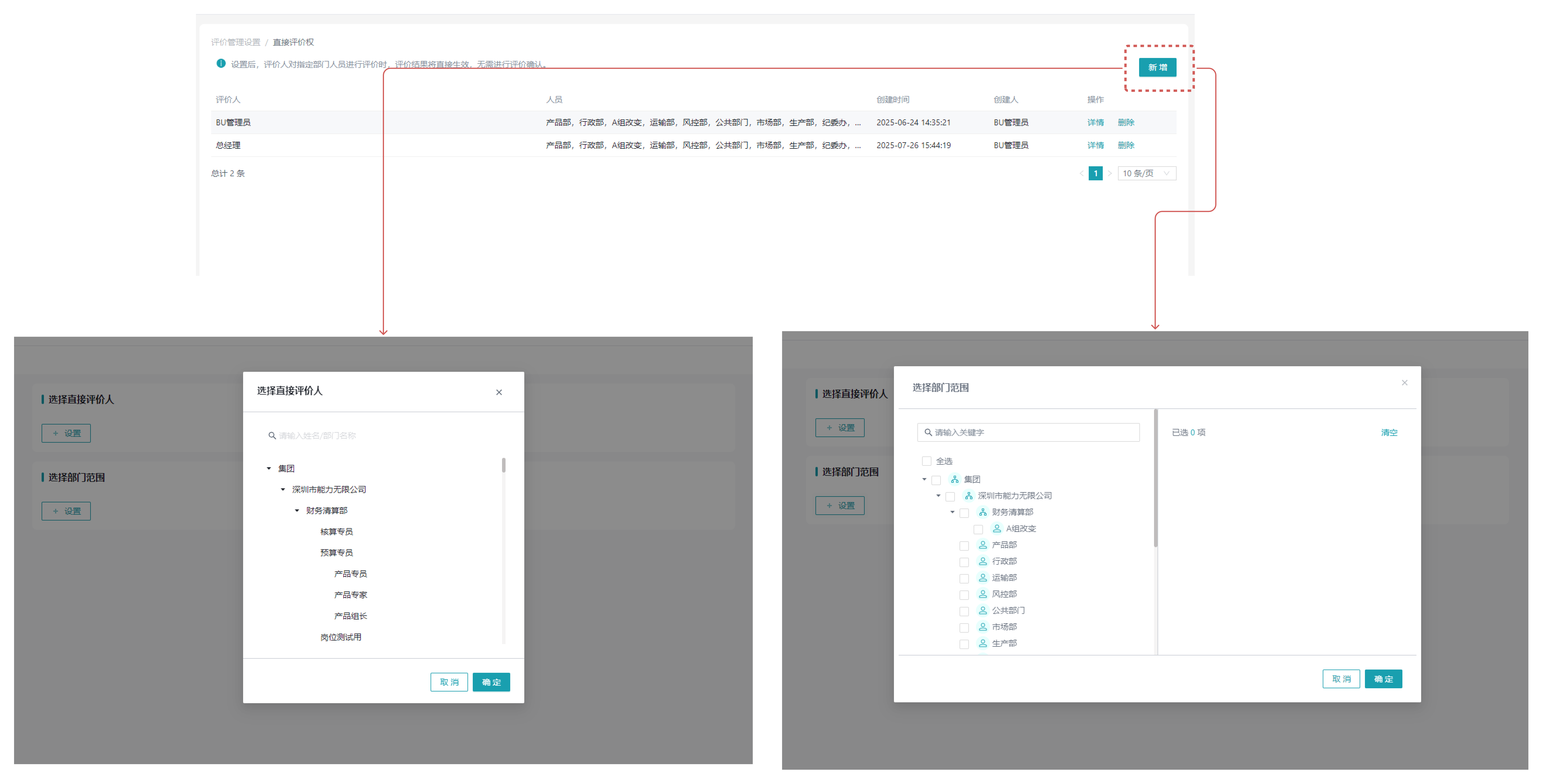
Task: Check the 行政部 checkbox
Action: pos(964,562)
